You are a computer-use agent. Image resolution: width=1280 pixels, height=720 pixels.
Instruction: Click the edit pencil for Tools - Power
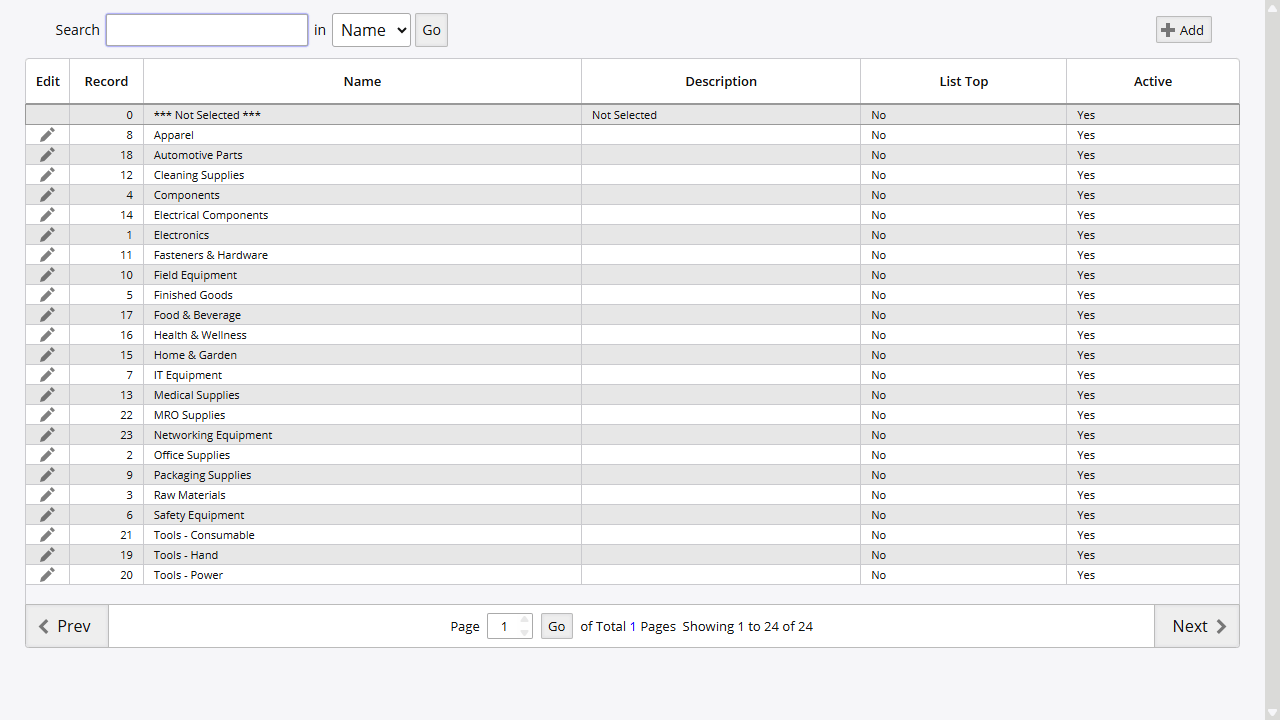click(x=47, y=575)
